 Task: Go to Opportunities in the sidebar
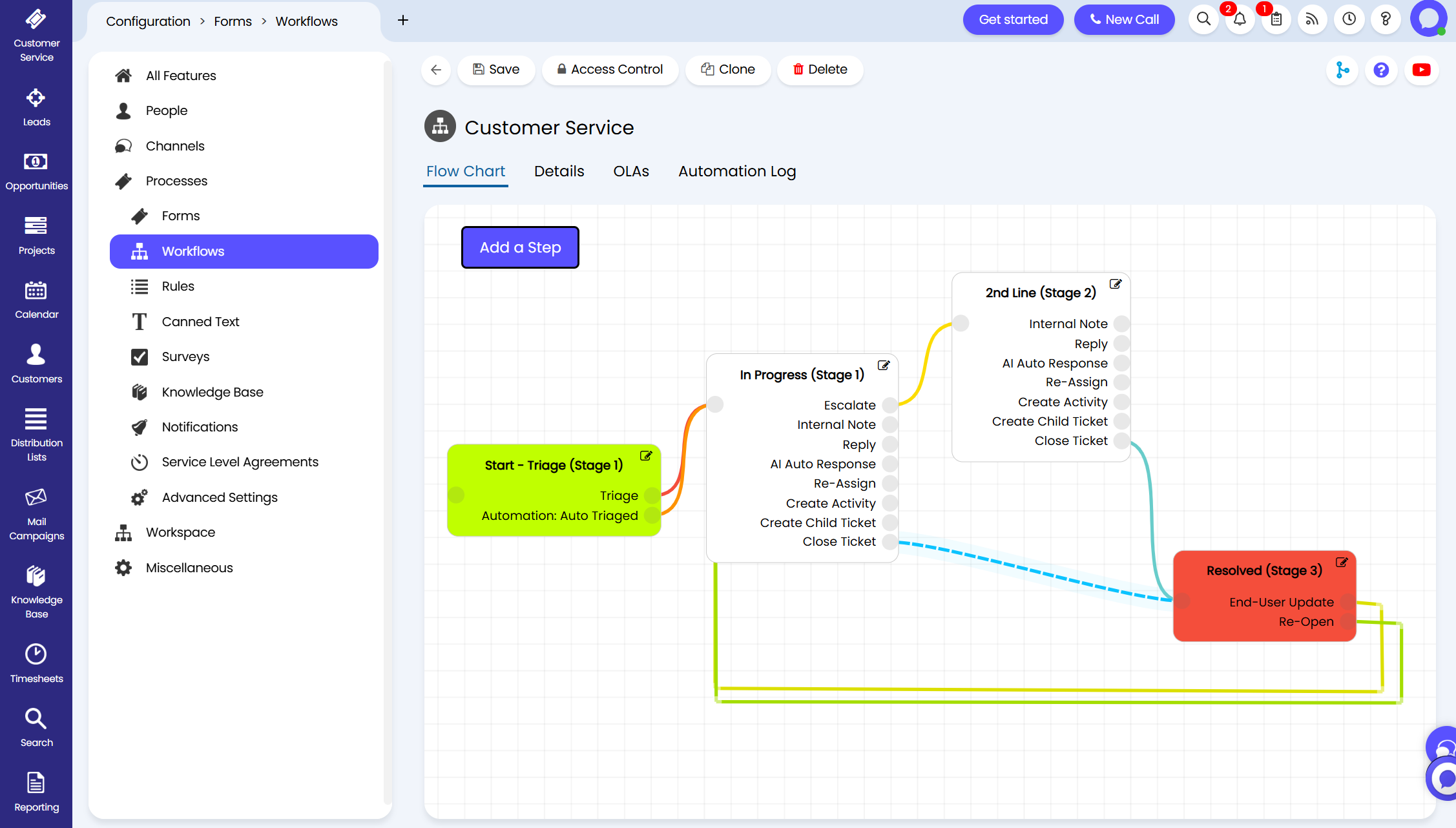pos(36,172)
